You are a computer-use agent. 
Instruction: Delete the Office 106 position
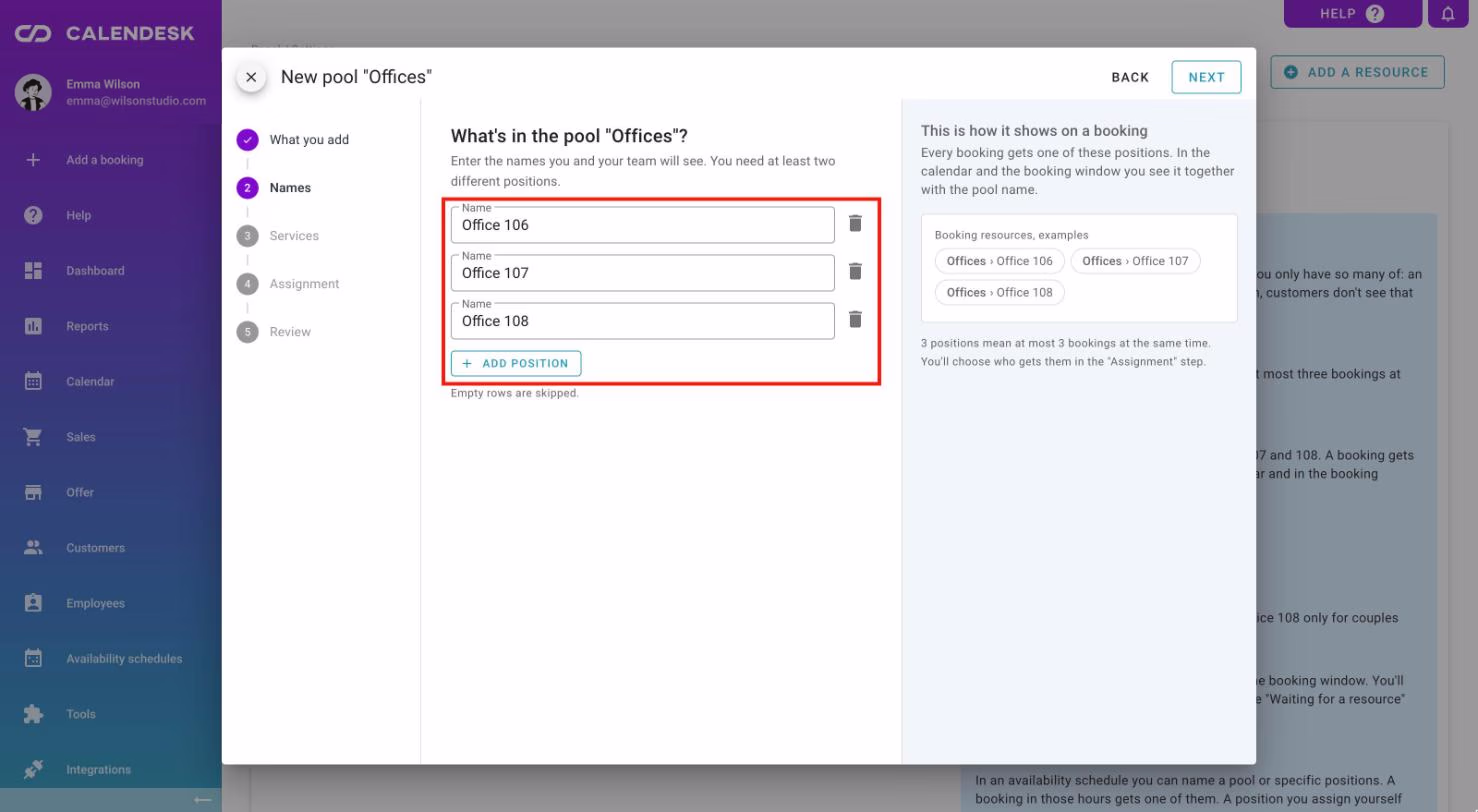click(x=855, y=223)
